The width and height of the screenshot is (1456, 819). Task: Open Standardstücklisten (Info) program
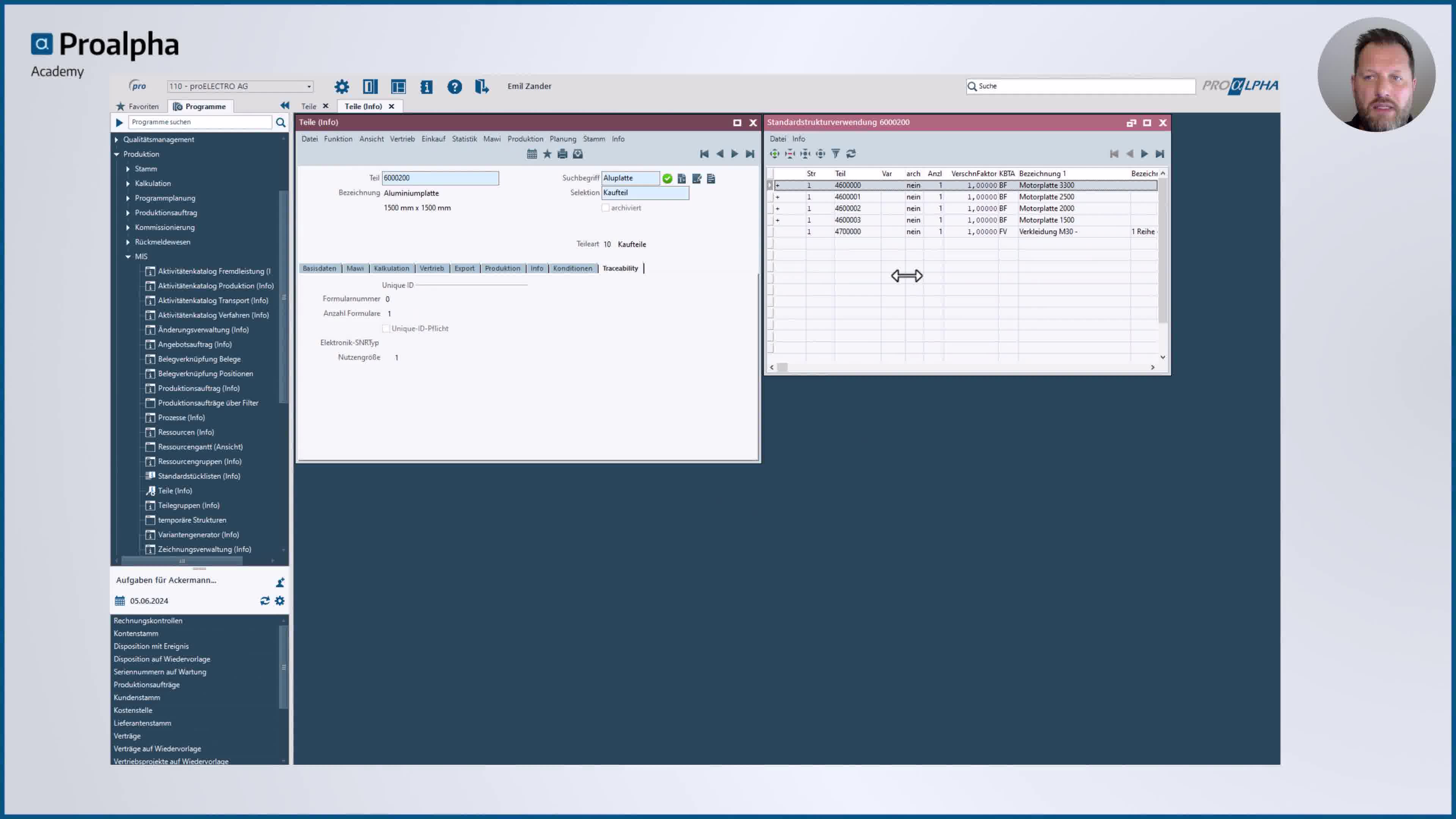[x=199, y=477]
